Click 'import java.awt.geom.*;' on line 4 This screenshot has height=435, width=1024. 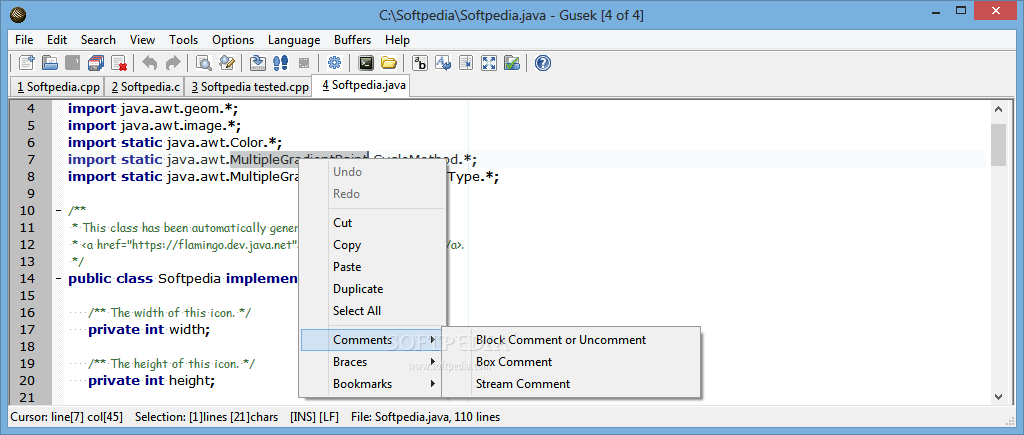[155, 108]
